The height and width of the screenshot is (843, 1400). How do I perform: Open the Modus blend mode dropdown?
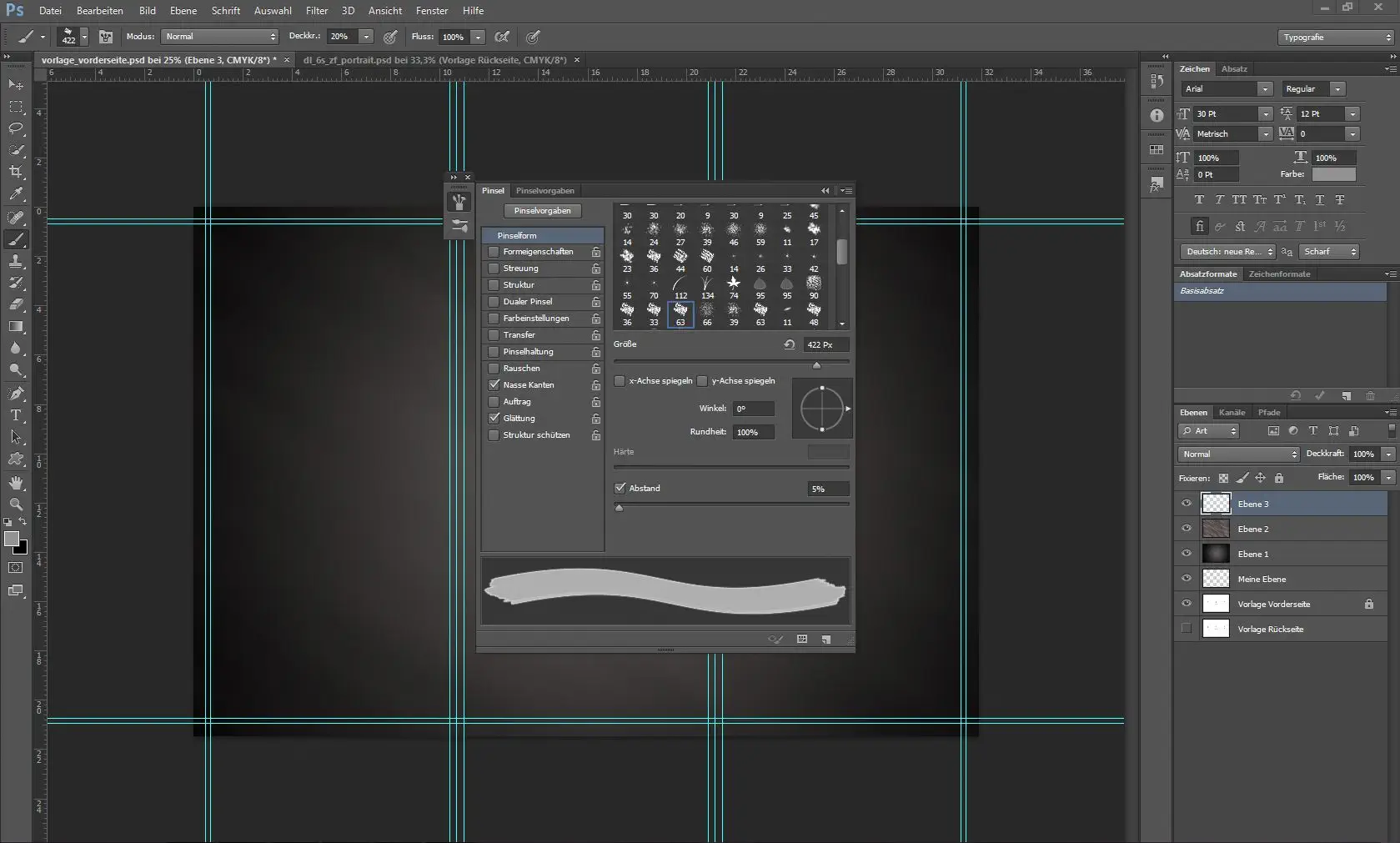[x=220, y=37]
